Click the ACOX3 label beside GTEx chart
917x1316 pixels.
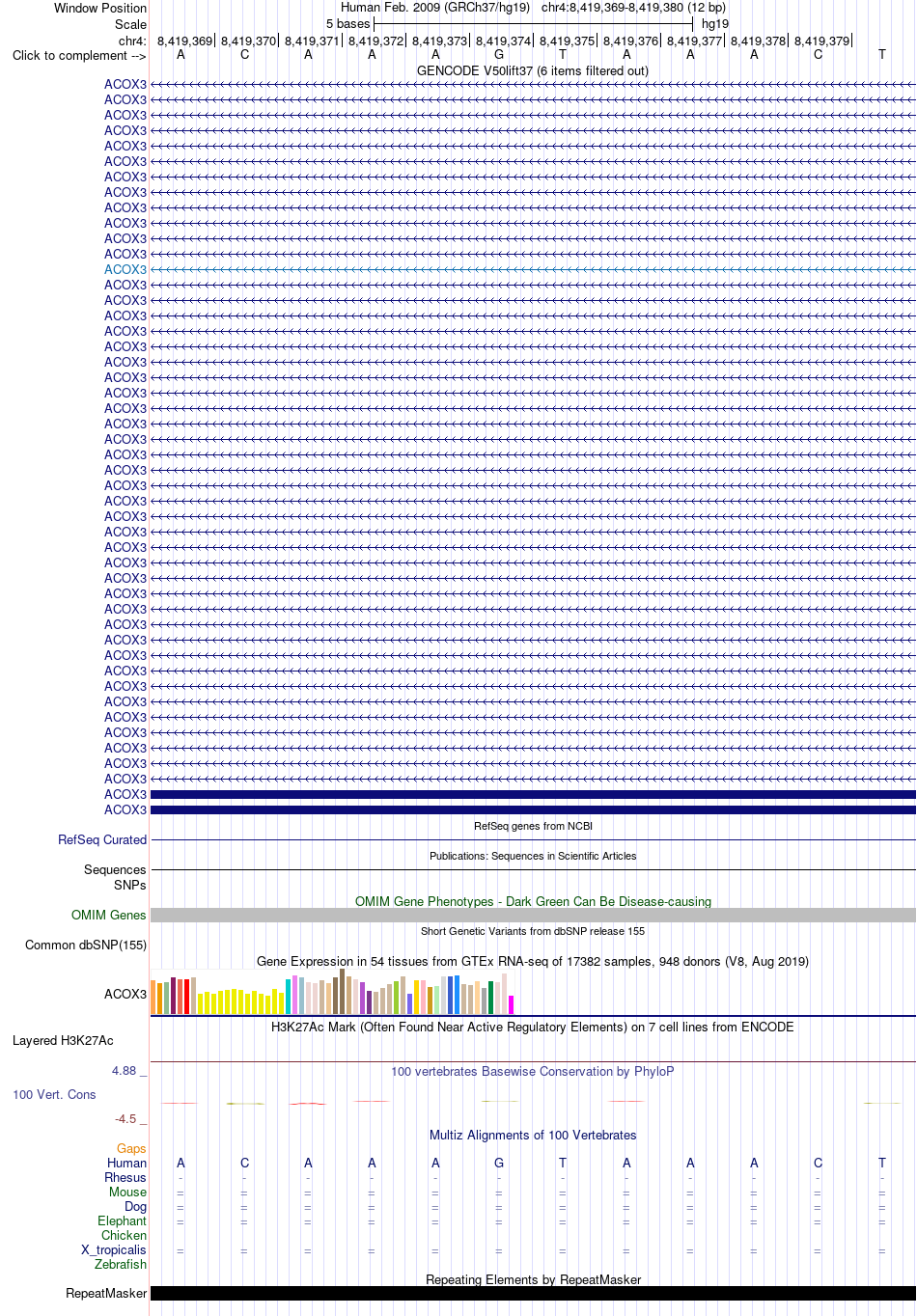click(x=125, y=995)
